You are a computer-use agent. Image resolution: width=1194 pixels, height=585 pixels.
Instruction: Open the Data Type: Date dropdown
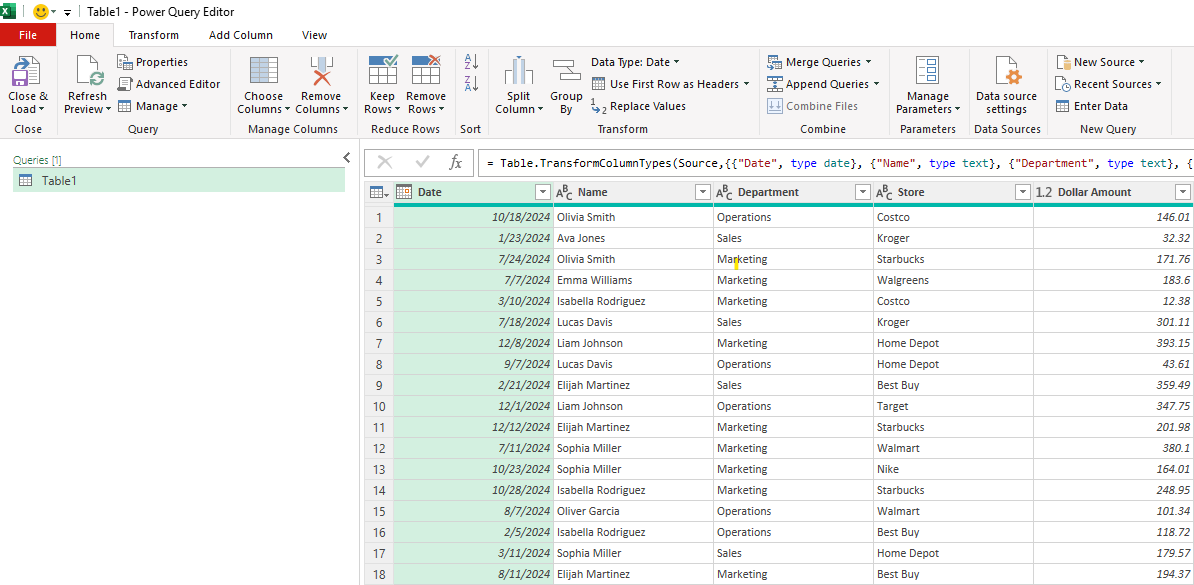tap(635, 62)
